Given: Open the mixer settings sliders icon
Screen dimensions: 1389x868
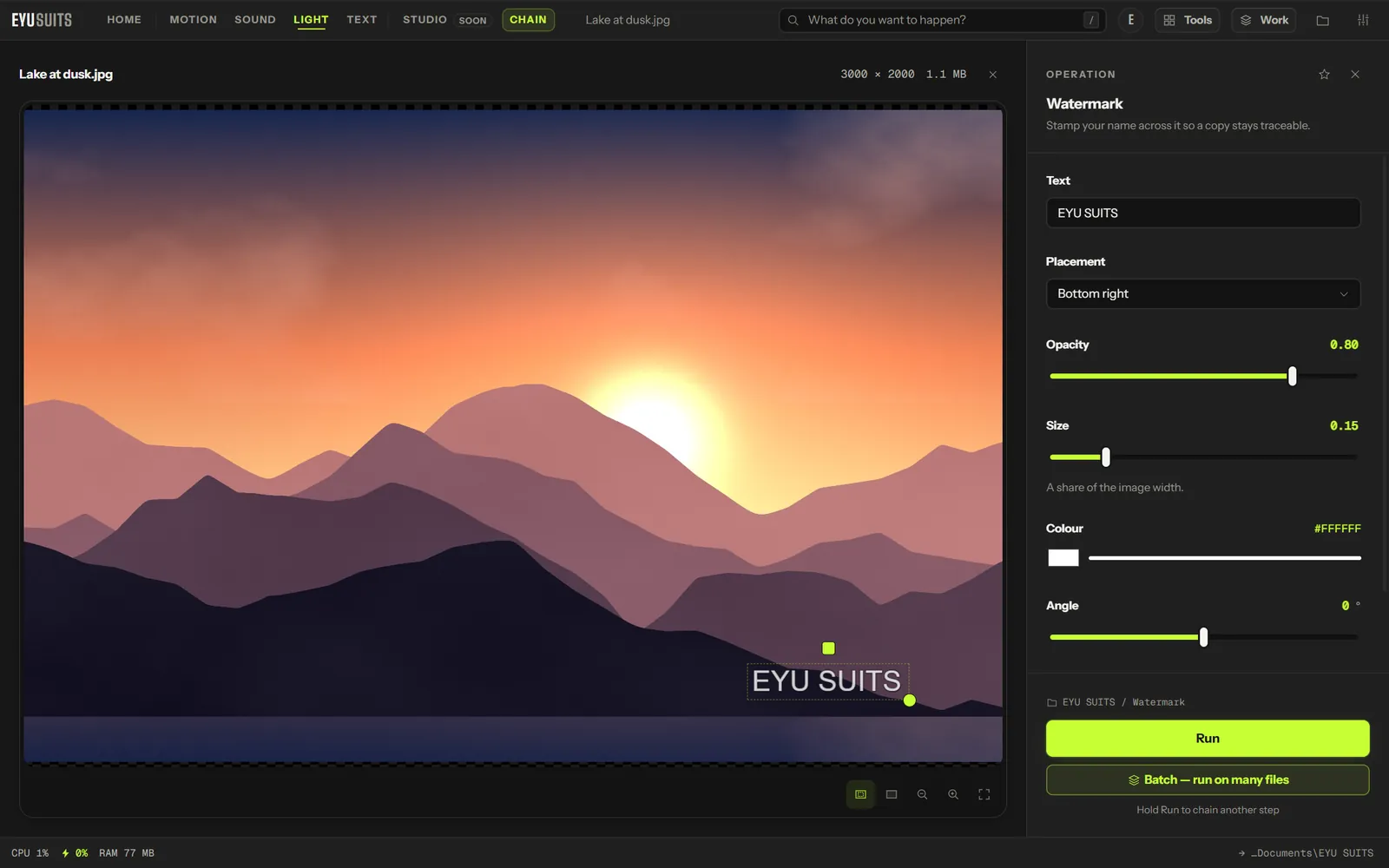Looking at the screenshot, I should pyautogui.click(x=1363, y=20).
